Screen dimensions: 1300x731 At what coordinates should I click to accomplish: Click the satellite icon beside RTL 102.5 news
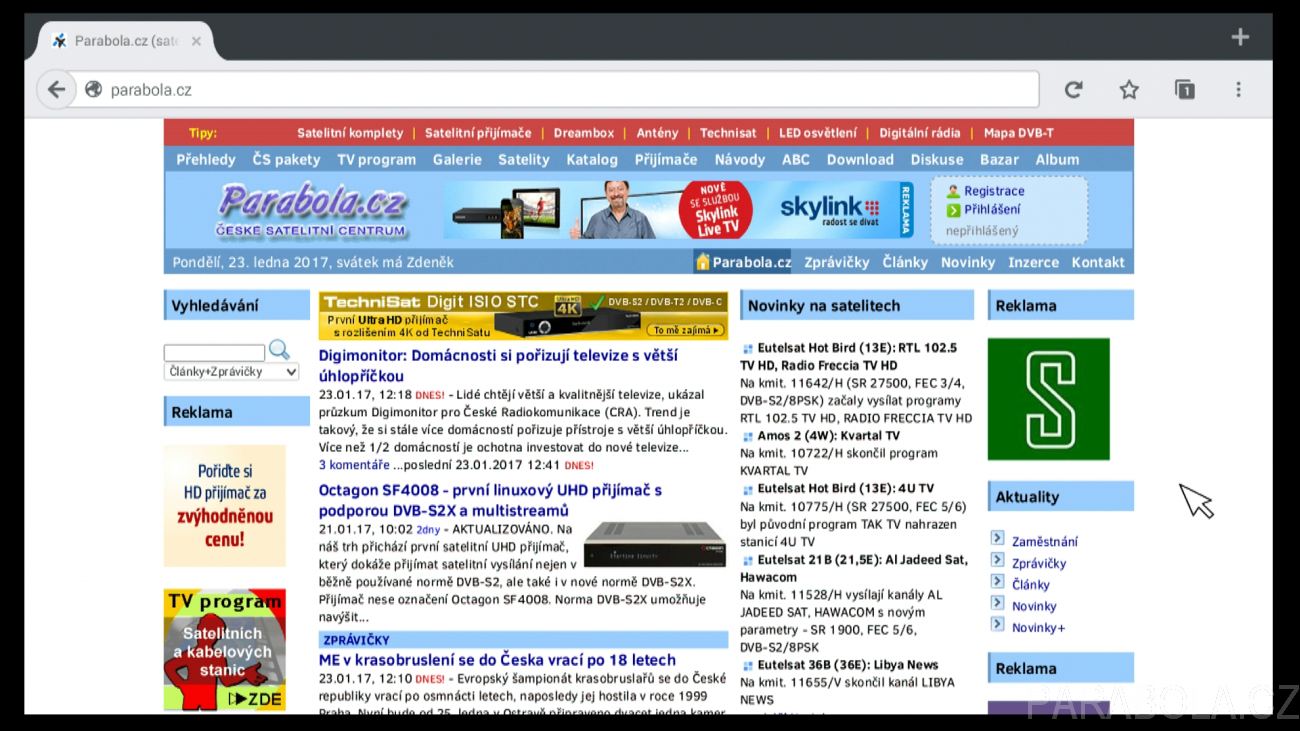point(747,349)
